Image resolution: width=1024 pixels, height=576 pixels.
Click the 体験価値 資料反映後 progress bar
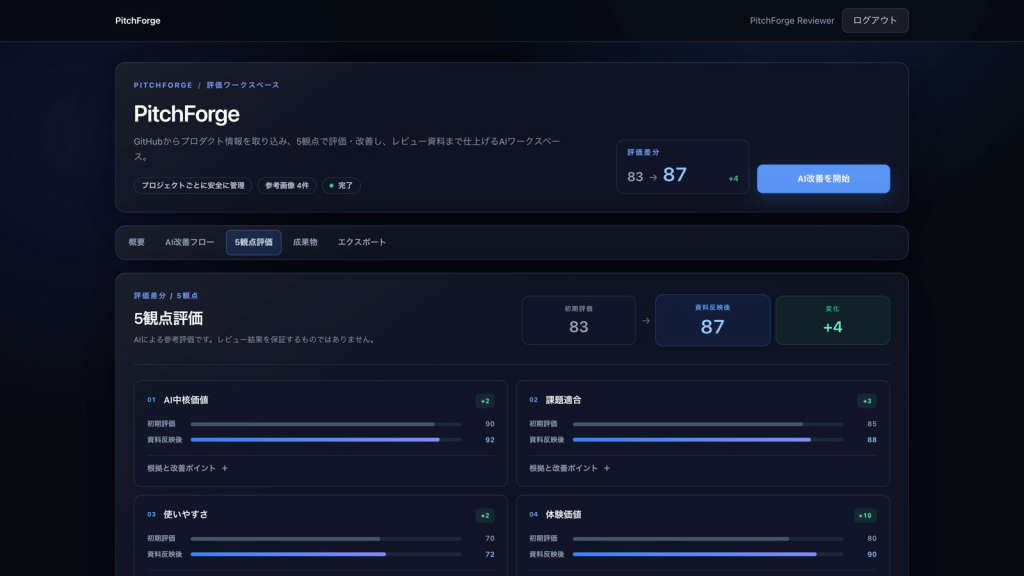708,554
